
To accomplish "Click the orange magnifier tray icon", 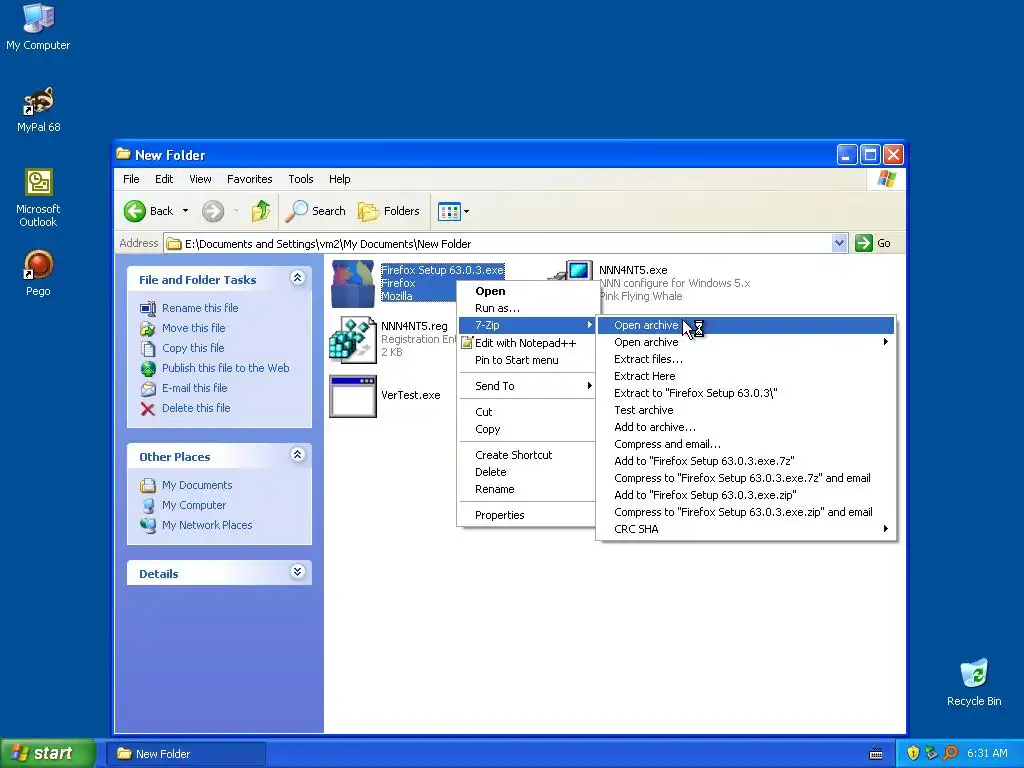I will tap(950, 753).
